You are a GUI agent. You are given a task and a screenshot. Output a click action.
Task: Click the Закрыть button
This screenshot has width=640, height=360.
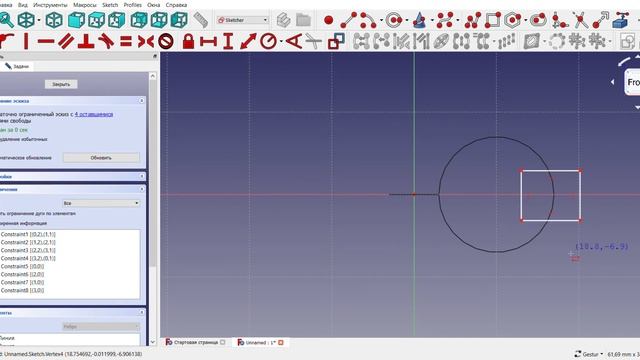click(61, 84)
